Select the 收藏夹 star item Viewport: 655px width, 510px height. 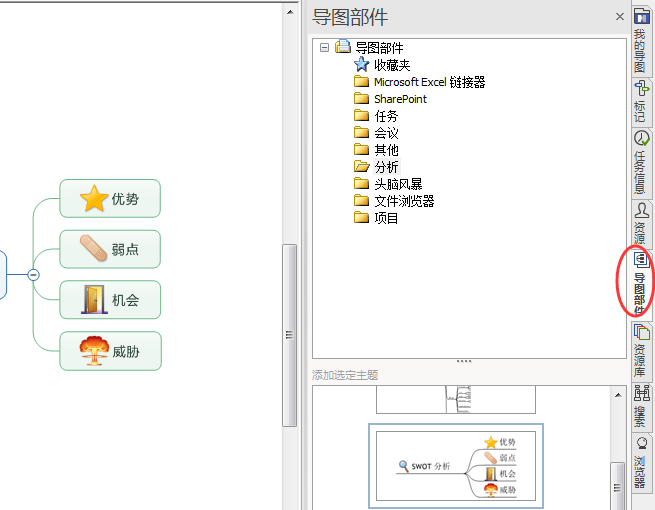pyautogui.click(x=382, y=65)
